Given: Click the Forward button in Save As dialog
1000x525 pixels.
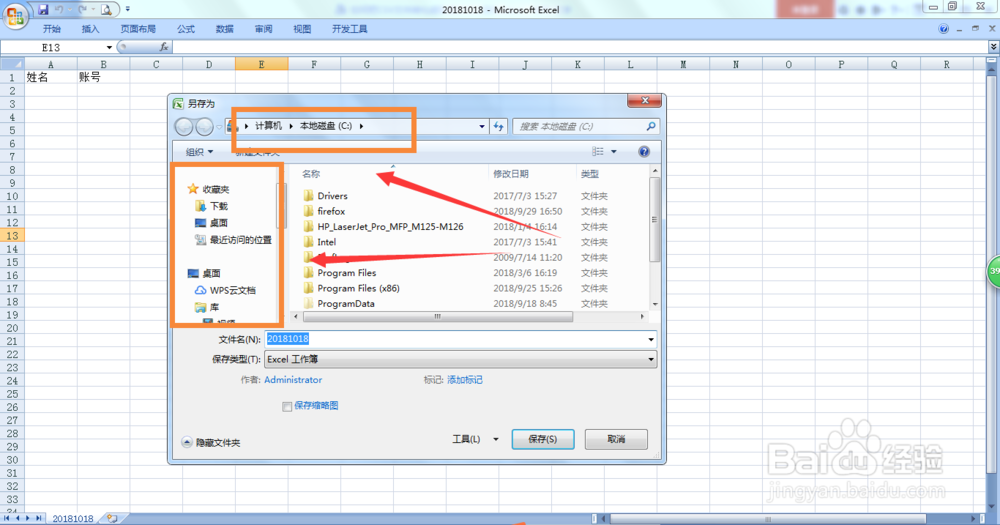Looking at the screenshot, I should point(204,126).
